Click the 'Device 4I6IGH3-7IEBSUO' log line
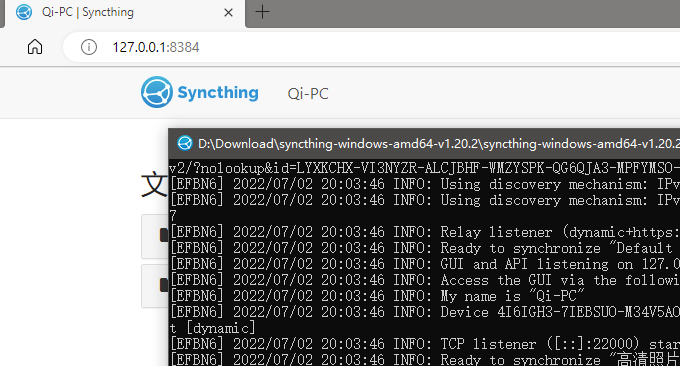 425,312
